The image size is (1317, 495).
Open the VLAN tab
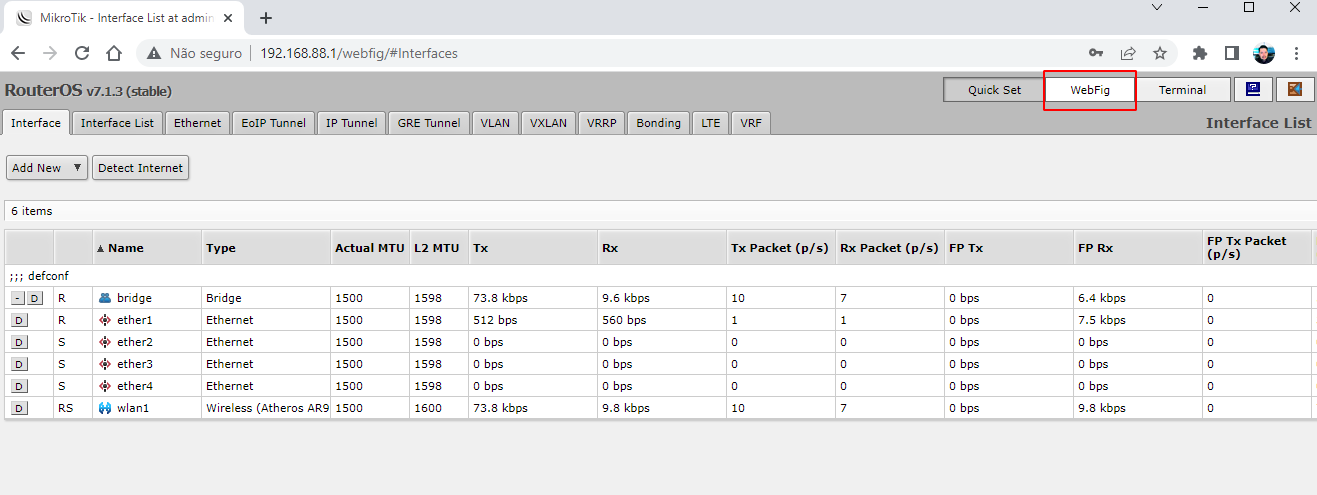[x=495, y=123]
